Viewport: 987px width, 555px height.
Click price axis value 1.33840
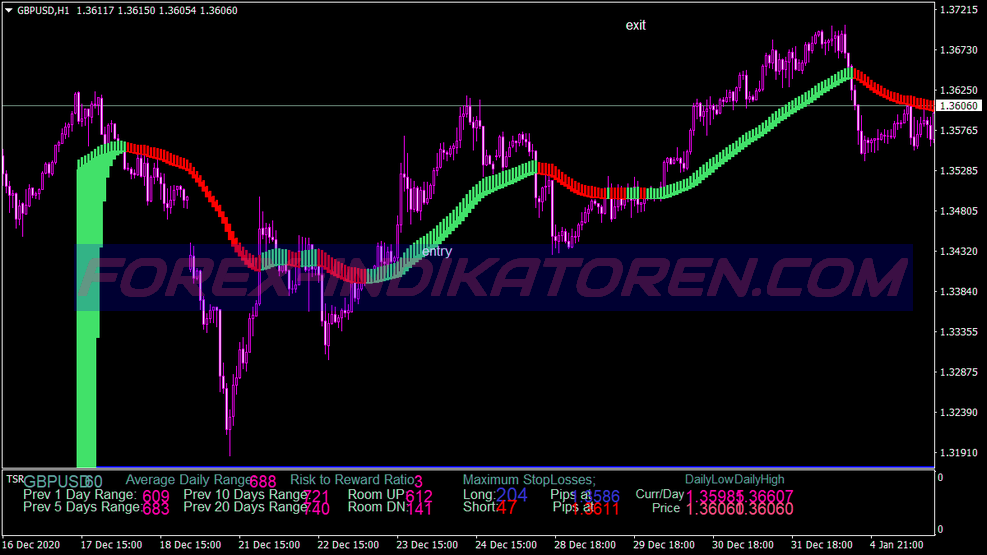[958, 291]
